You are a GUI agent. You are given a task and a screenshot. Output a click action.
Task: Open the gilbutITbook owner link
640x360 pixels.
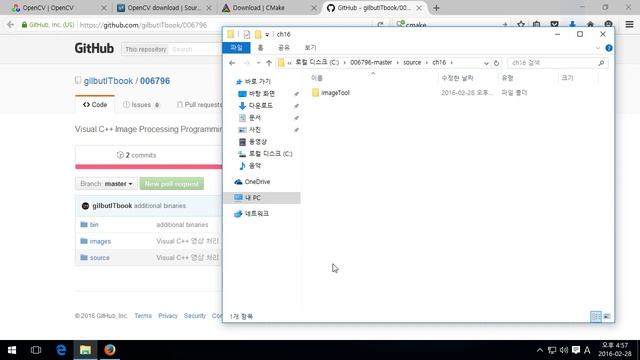[x=108, y=81]
